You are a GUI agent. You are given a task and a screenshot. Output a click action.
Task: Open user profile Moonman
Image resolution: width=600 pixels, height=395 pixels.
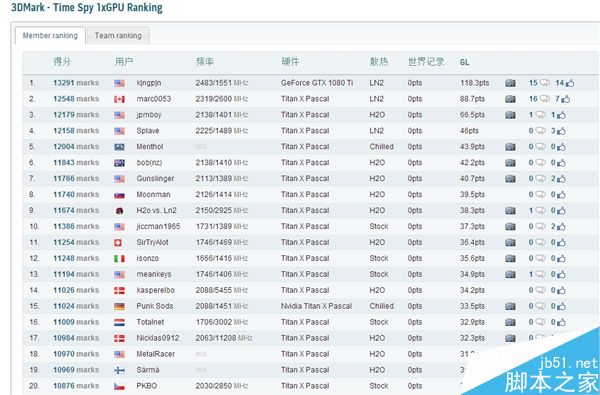153,195
